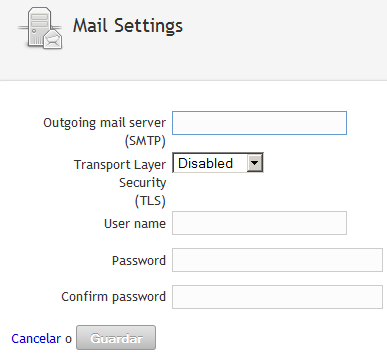Focus the User name text field
Image resolution: width=387 pixels, height=360 pixels.
point(259,223)
